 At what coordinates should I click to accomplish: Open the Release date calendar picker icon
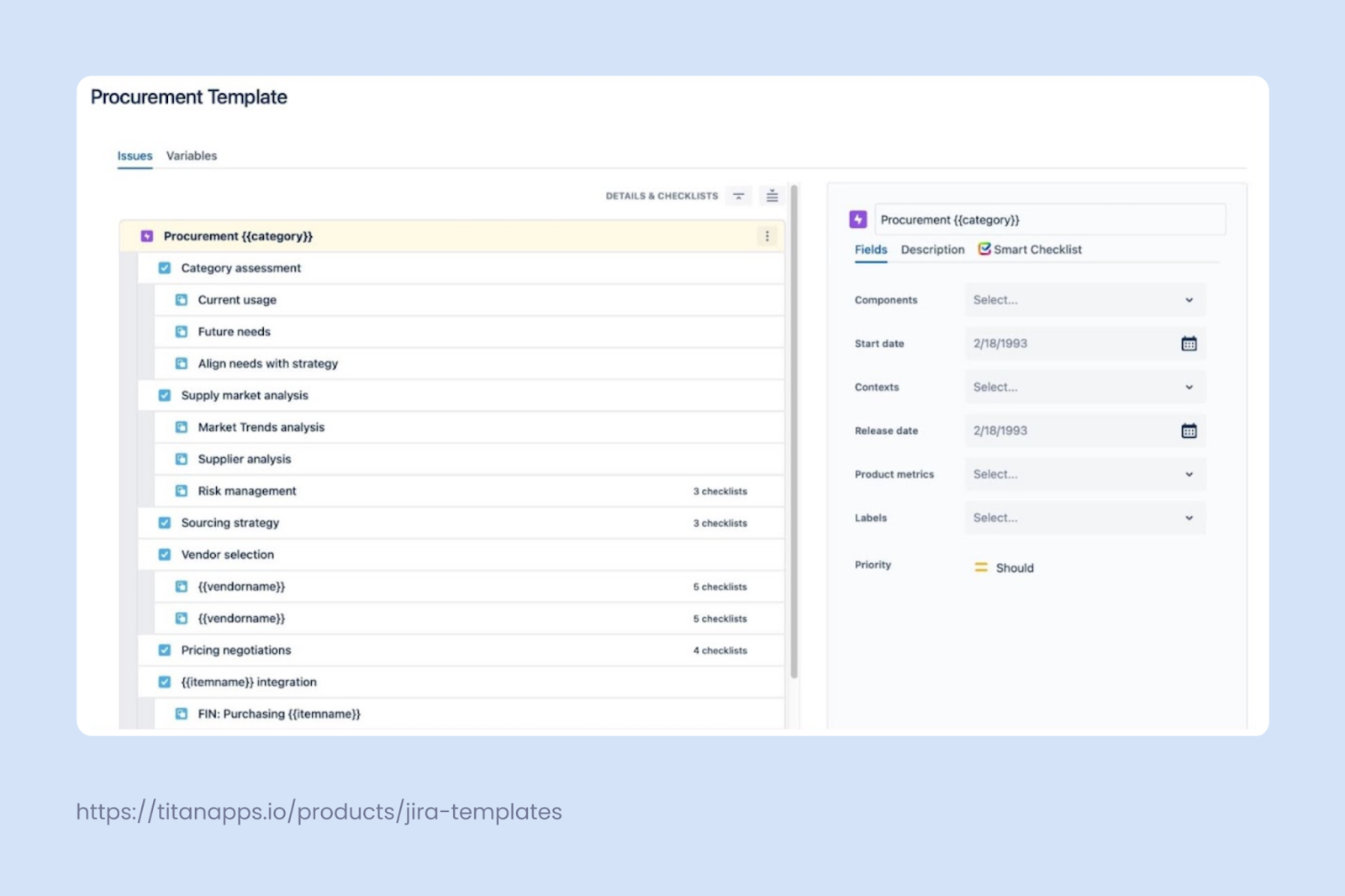pos(1189,431)
